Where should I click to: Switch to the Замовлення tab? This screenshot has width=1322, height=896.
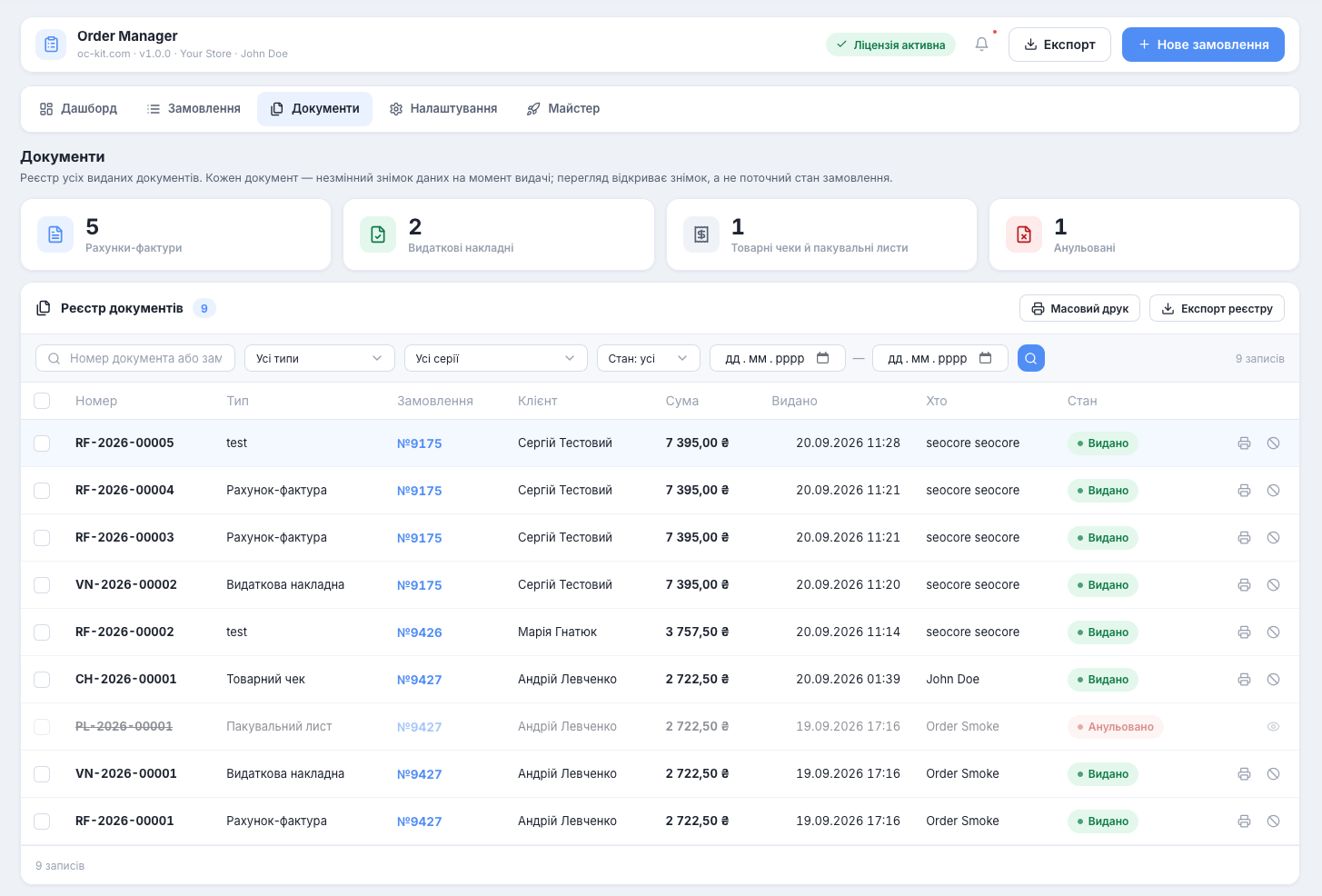(x=194, y=109)
